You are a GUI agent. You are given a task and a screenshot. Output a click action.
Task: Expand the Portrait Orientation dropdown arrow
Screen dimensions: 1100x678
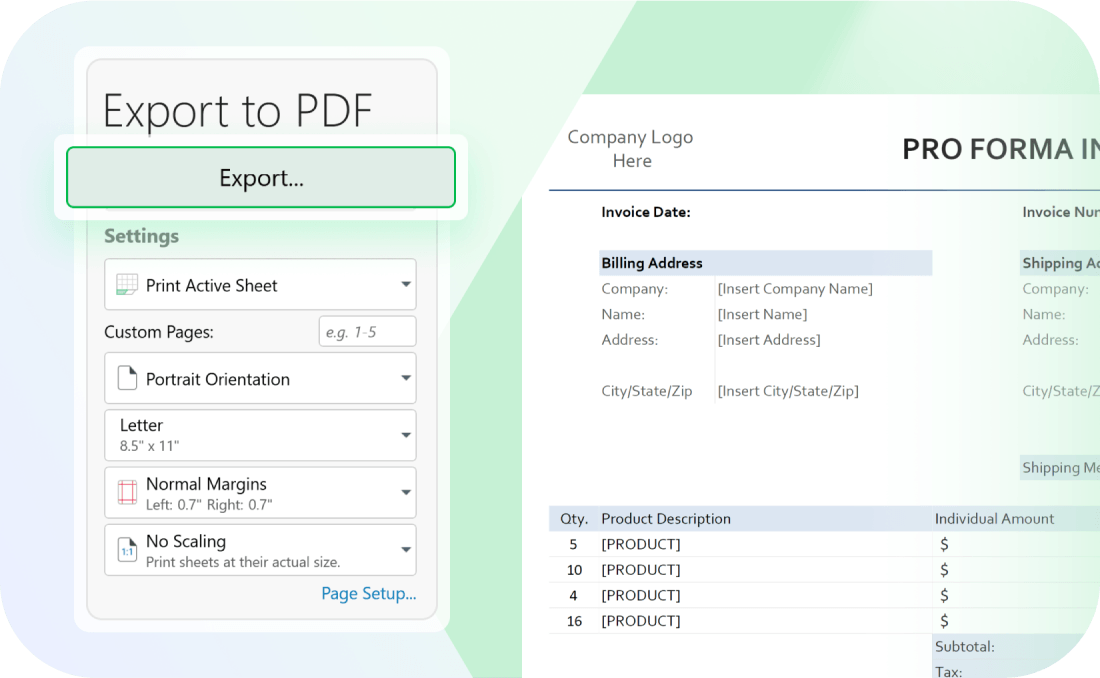point(405,379)
